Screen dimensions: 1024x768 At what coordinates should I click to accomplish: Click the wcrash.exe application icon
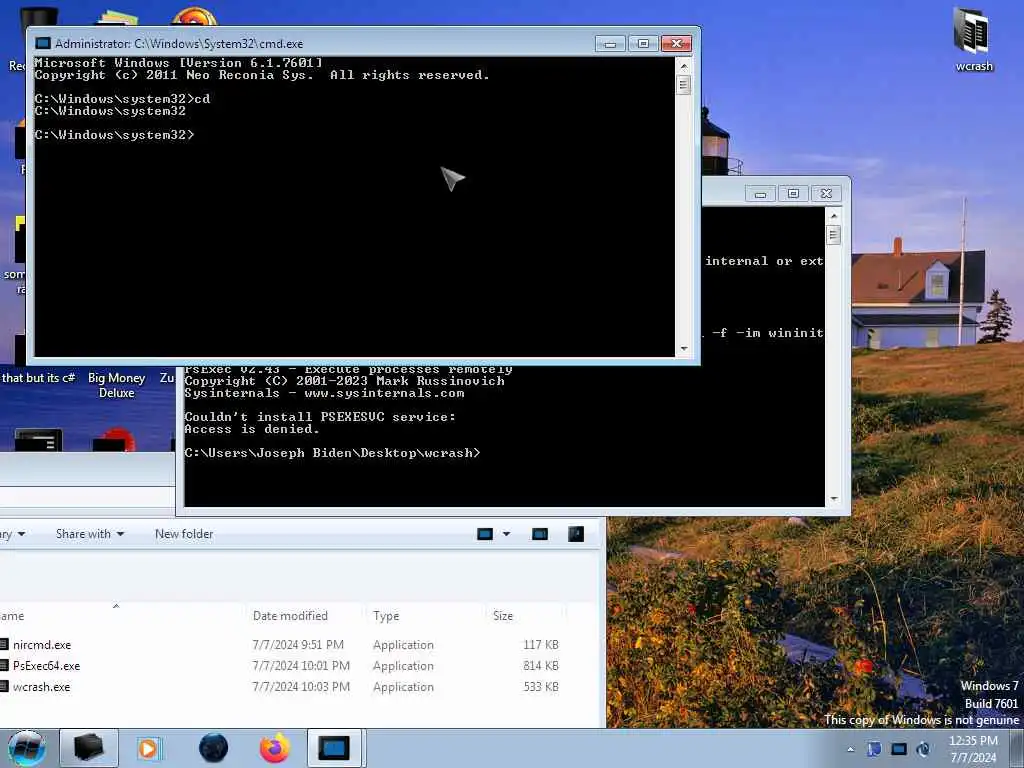tap(4, 686)
